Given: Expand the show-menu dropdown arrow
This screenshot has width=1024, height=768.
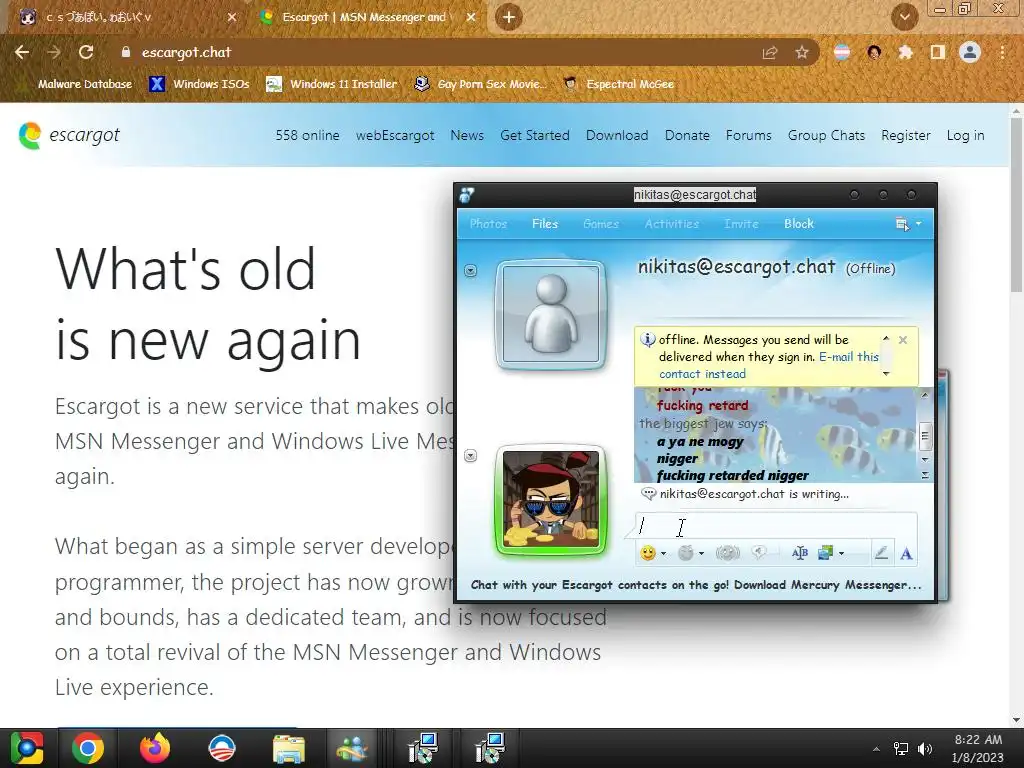Looking at the screenshot, I should (x=918, y=224).
